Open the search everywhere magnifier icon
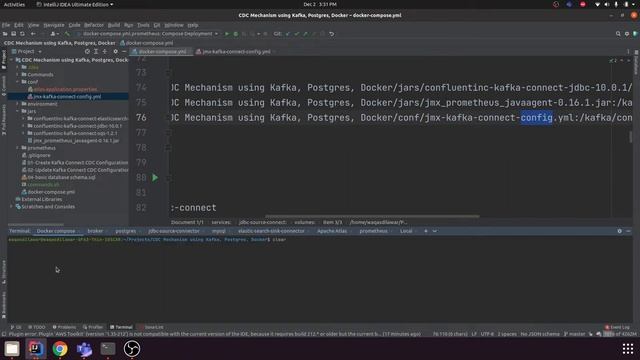 tap(618, 34)
